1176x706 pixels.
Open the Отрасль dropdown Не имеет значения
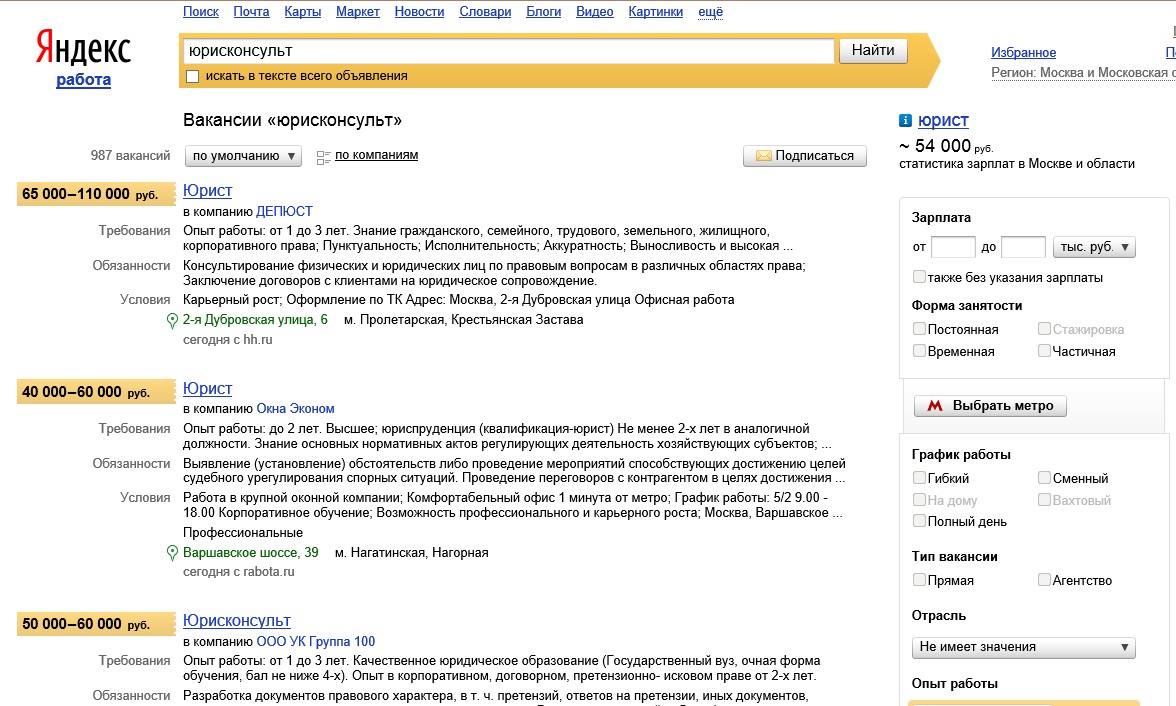pyautogui.click(x=1023, y=647)
